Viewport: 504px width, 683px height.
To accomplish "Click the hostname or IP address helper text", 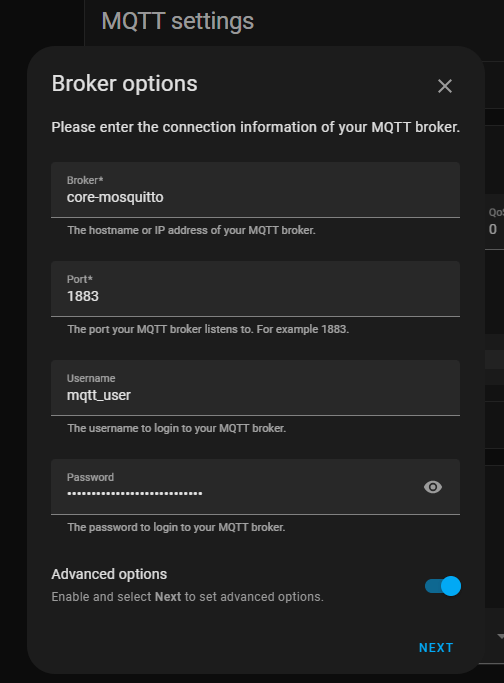I will click(x=191, y=230).
